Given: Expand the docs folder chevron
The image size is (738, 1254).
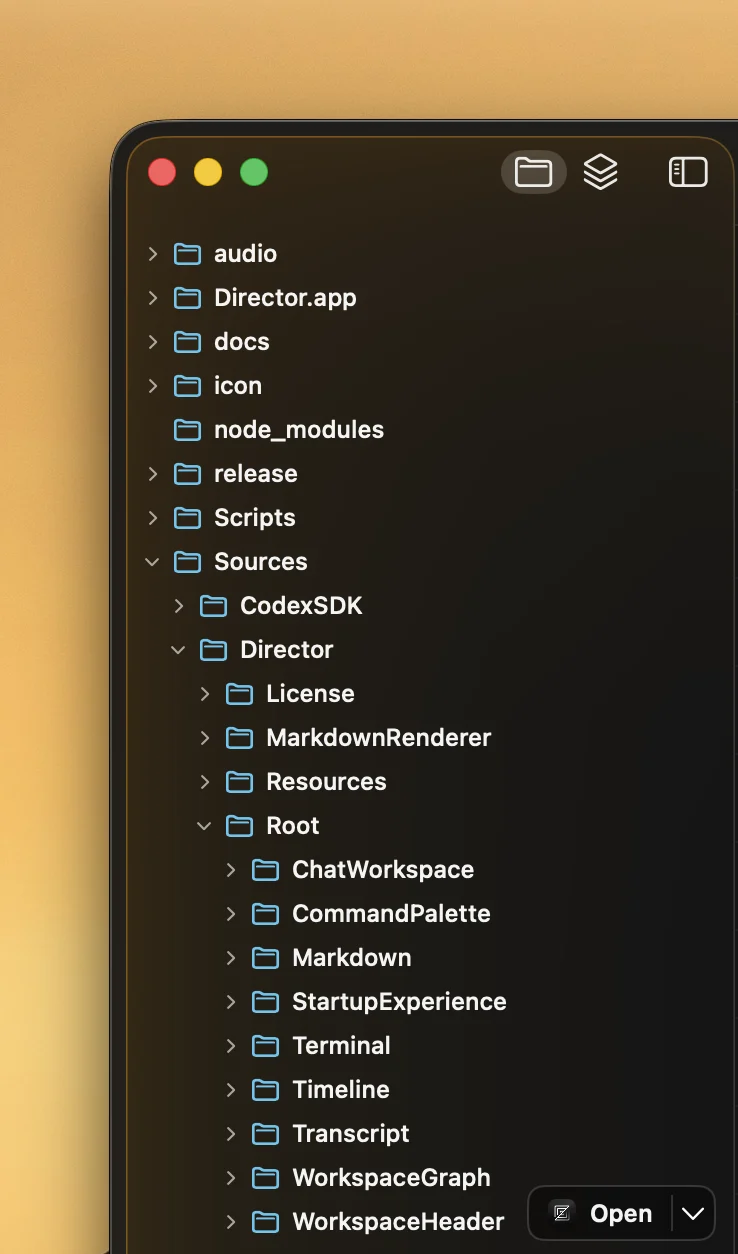Looking at the screenshot, I should tap(153, 342).
